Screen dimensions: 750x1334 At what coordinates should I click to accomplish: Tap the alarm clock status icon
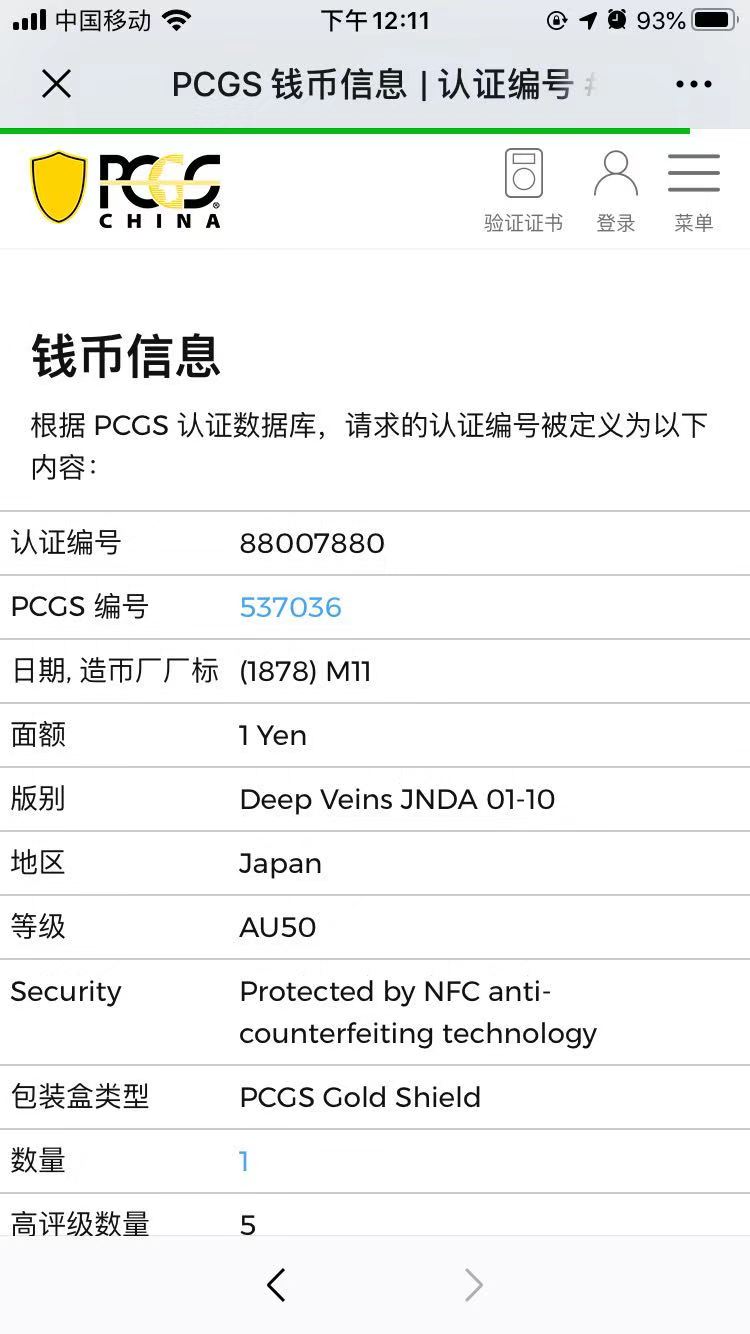coord(617,20)
